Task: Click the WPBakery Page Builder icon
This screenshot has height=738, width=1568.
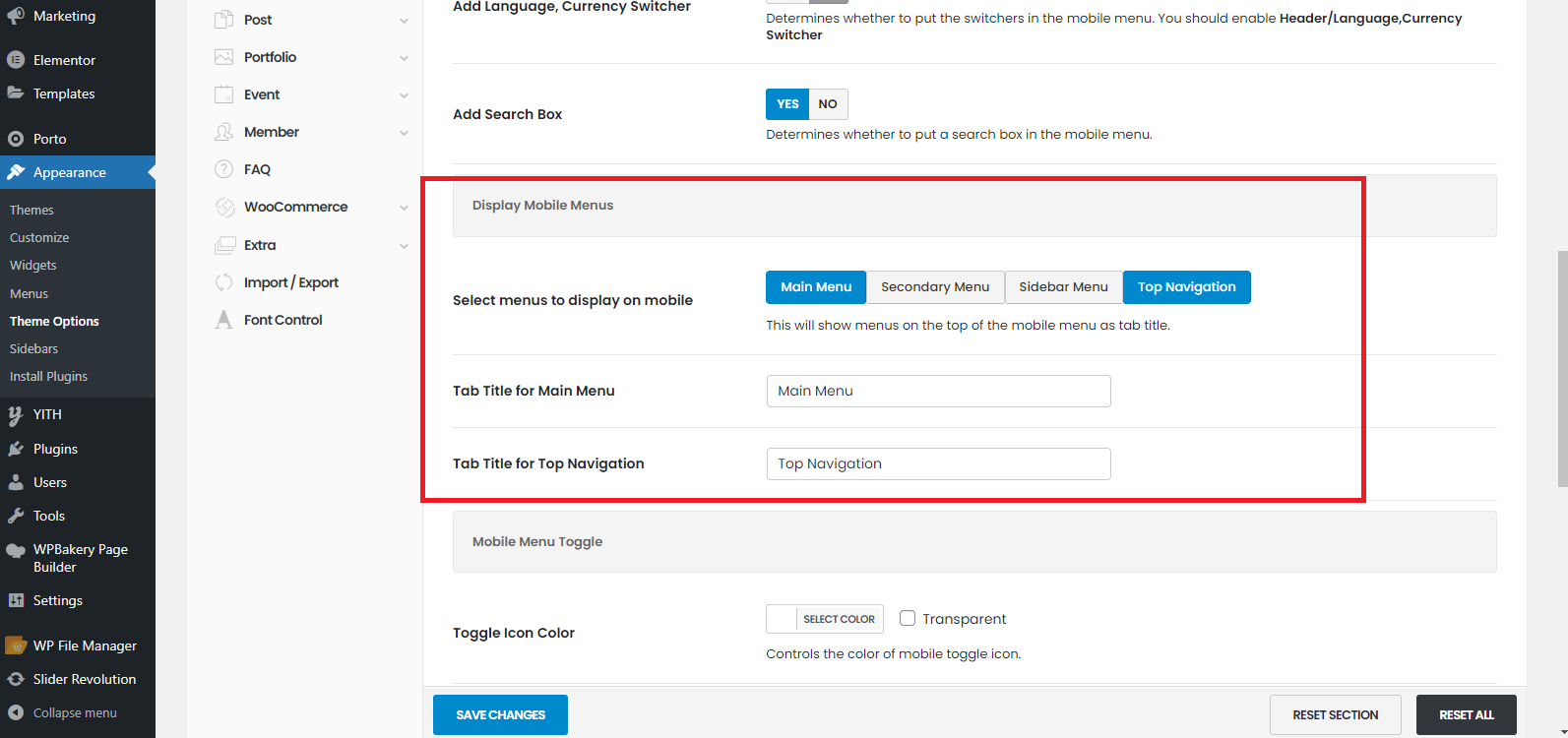Action: (x=16, y=550)
